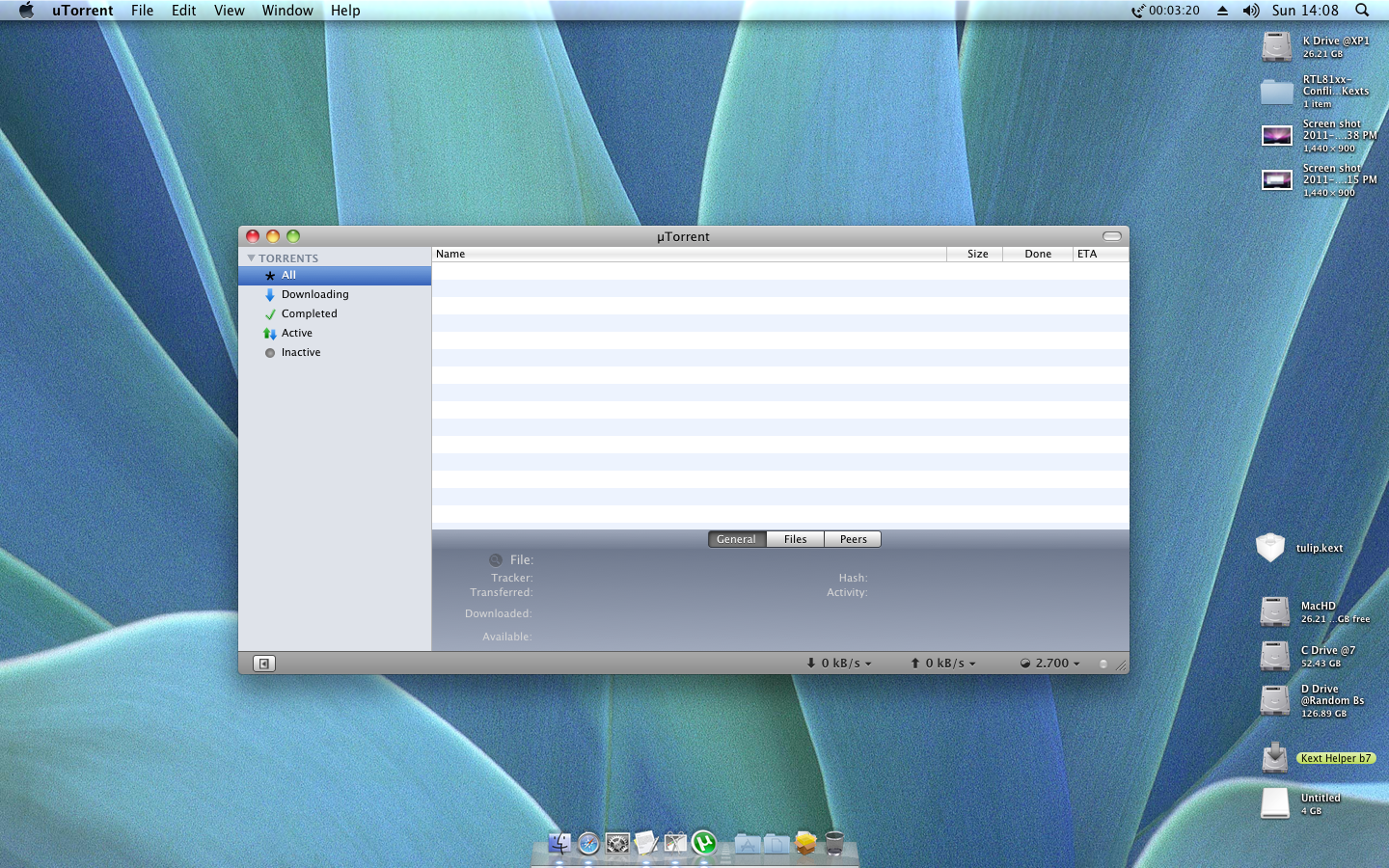Viewport: 1389px width, 868px height.
Task: Open System Preferences from the Dock
Action: point(617,843)
